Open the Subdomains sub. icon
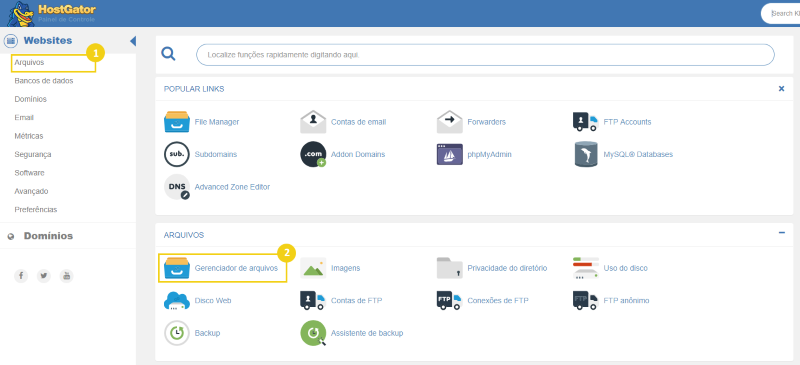The height and width of the screenshot is (365, 800). click(177, 154)
